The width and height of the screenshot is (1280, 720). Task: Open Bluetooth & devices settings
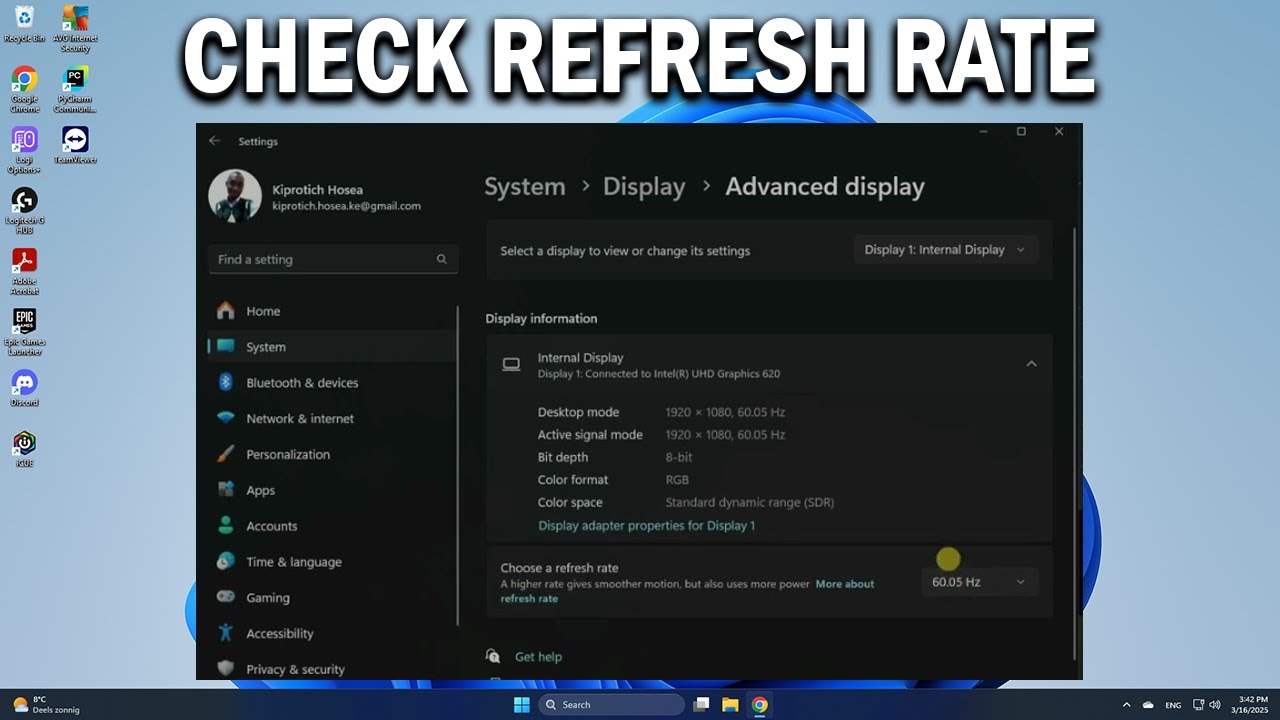(332, 383)
